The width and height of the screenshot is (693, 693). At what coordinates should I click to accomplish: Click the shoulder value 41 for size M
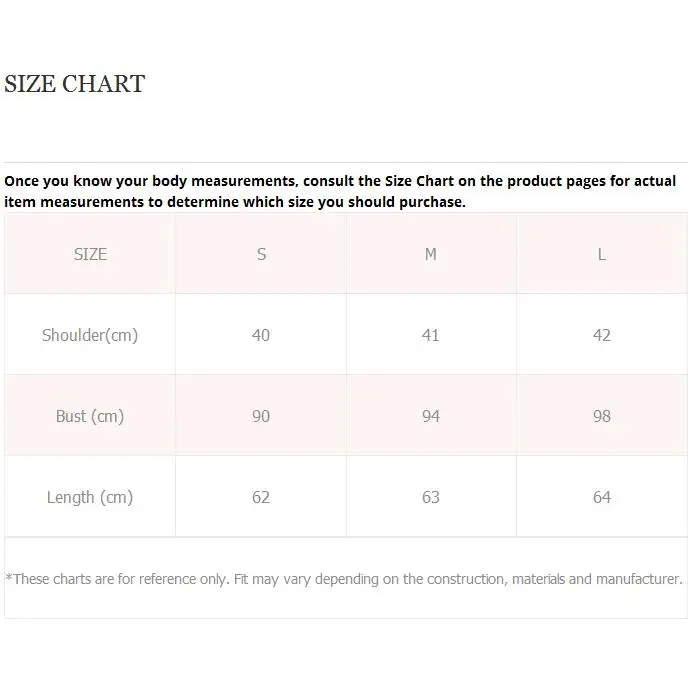pos(431,335)
